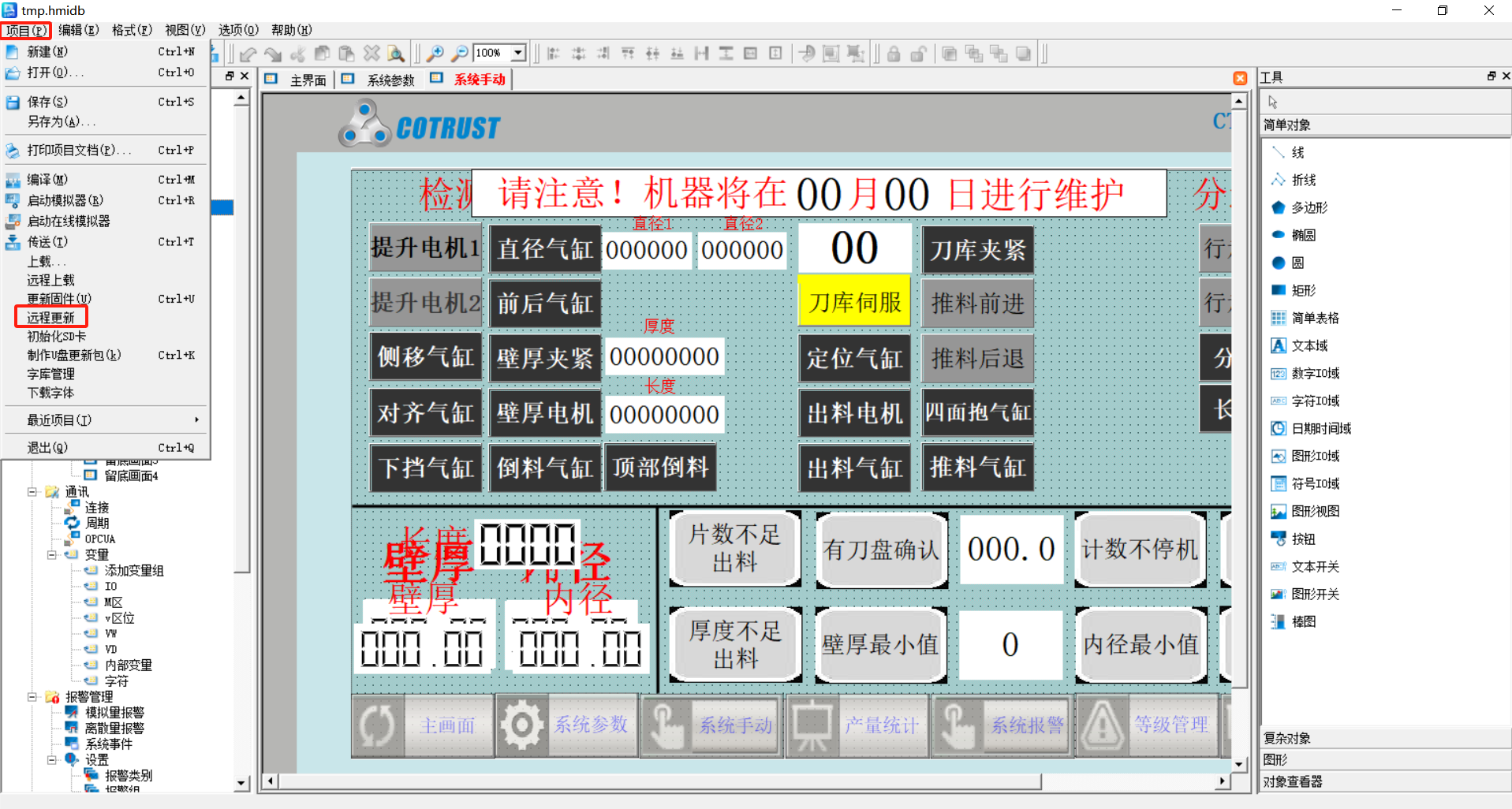Click the zoom in icon
1512x809 pixels.
pos(435,54)
